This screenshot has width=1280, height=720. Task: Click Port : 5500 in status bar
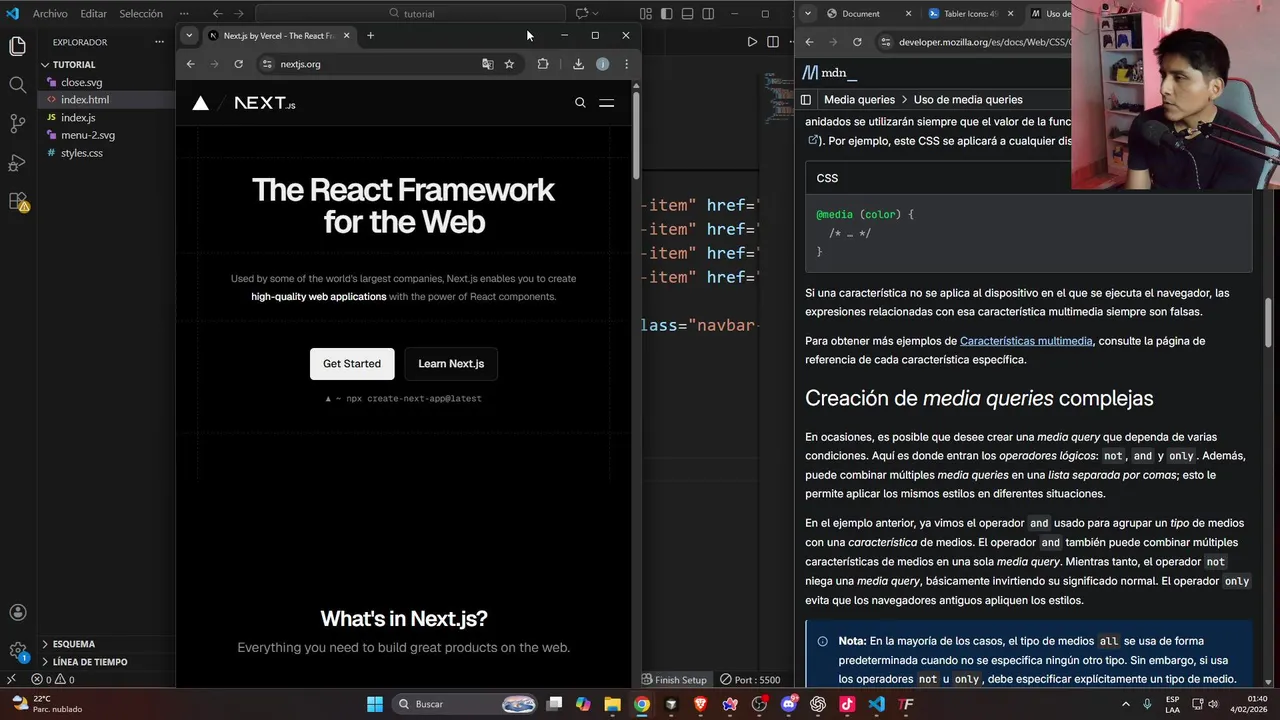(750, 680)
